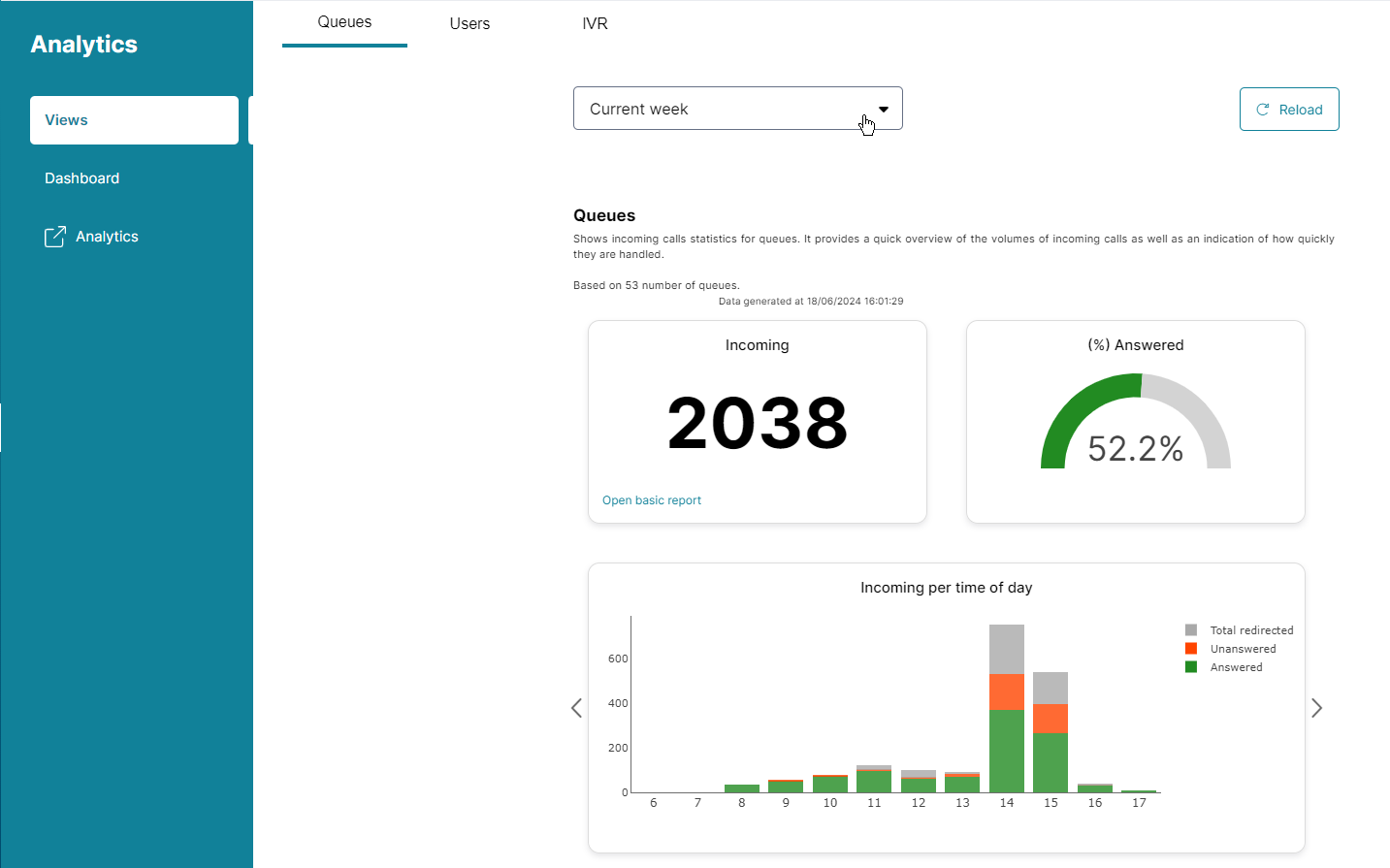Go to previous chart with left chevron
Image resolution: width=1390 pixels, height=868 pixels.
pyautogui.click(x=576, y=708)
